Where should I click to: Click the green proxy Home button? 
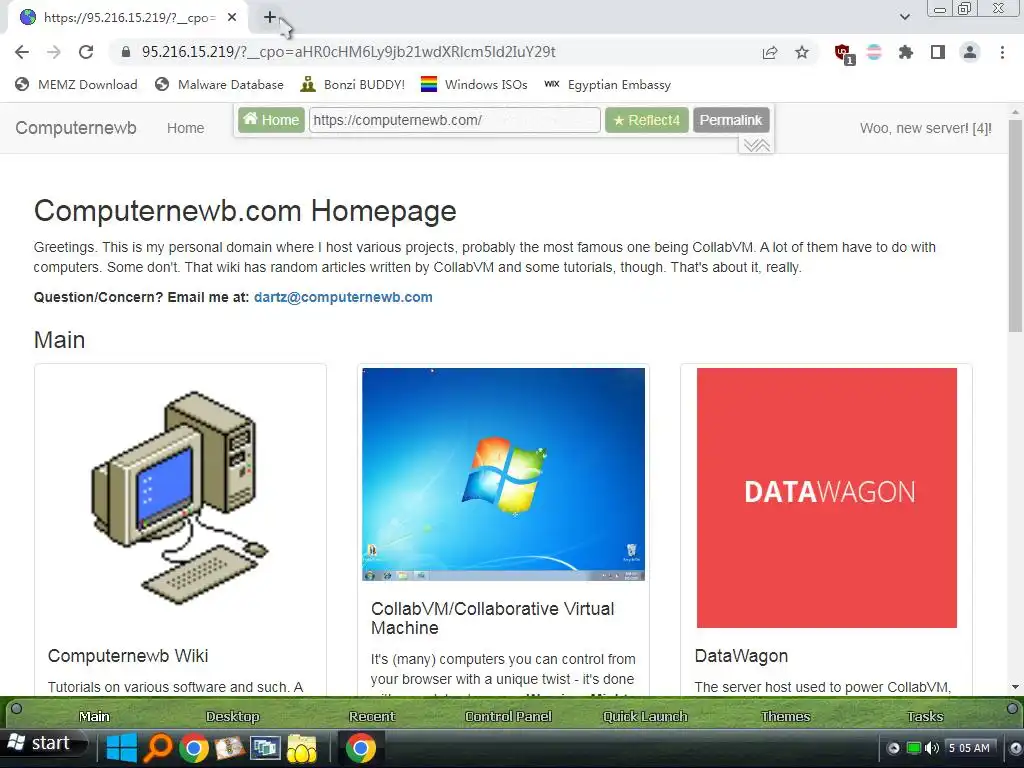coord(271,120)
